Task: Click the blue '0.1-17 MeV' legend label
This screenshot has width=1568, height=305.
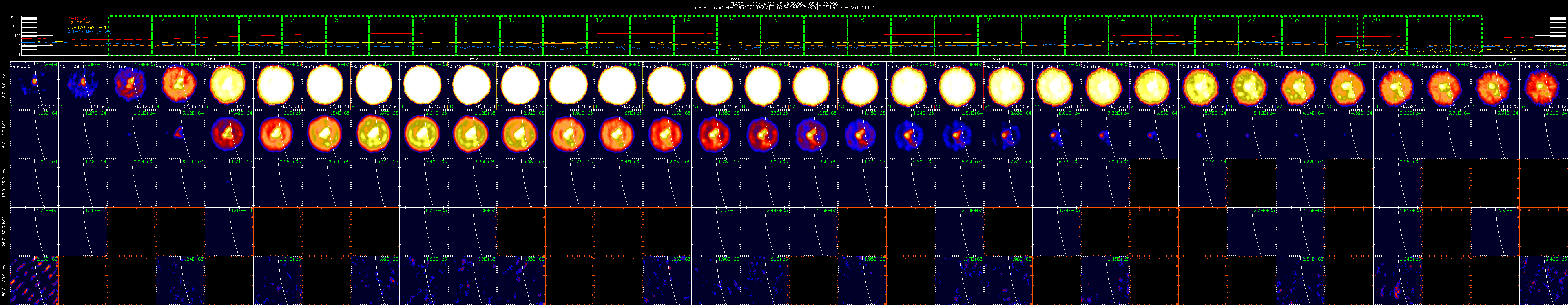Action: pos(90,31)
